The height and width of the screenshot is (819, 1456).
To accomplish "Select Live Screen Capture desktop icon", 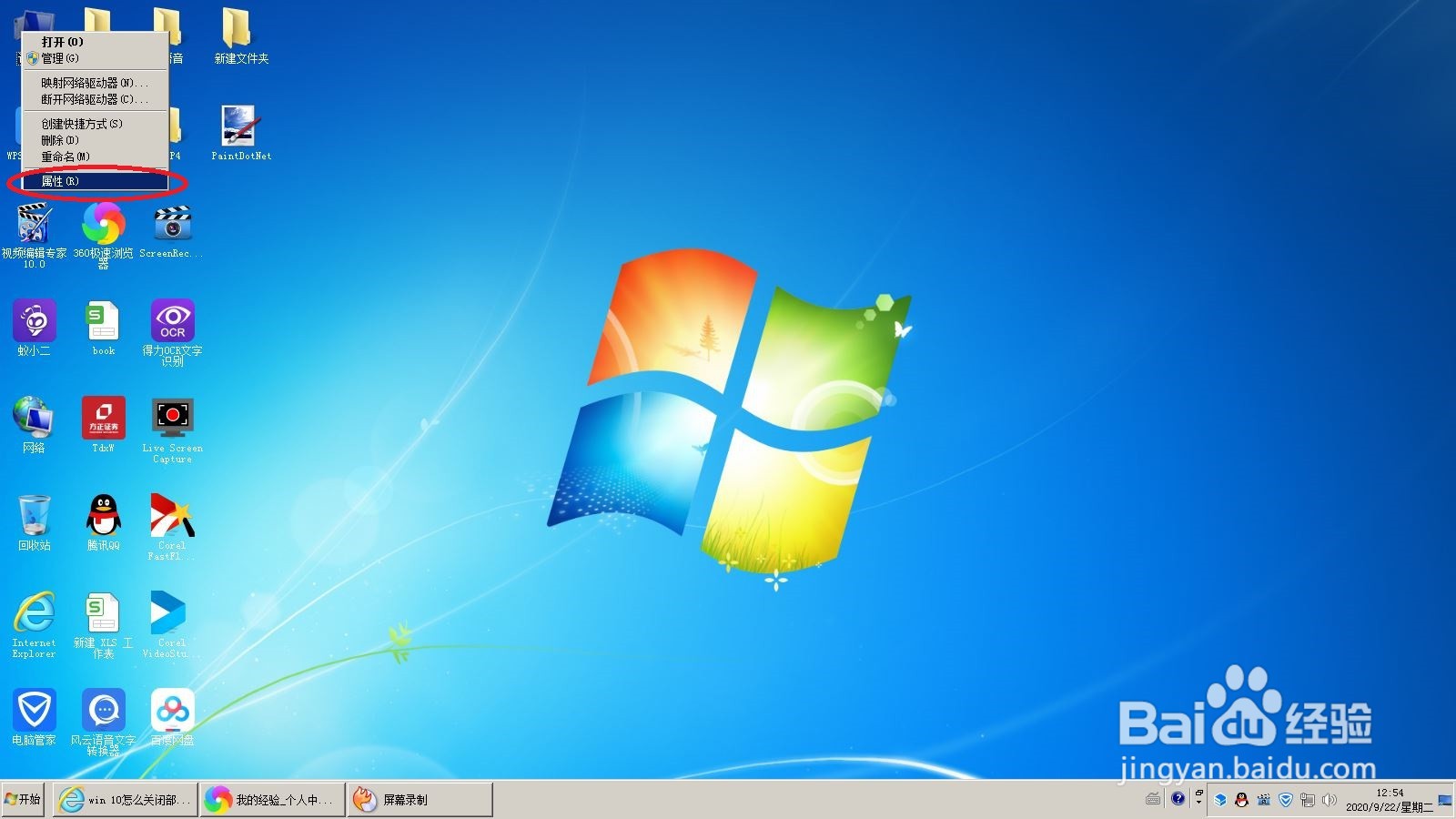I will 172,430.
